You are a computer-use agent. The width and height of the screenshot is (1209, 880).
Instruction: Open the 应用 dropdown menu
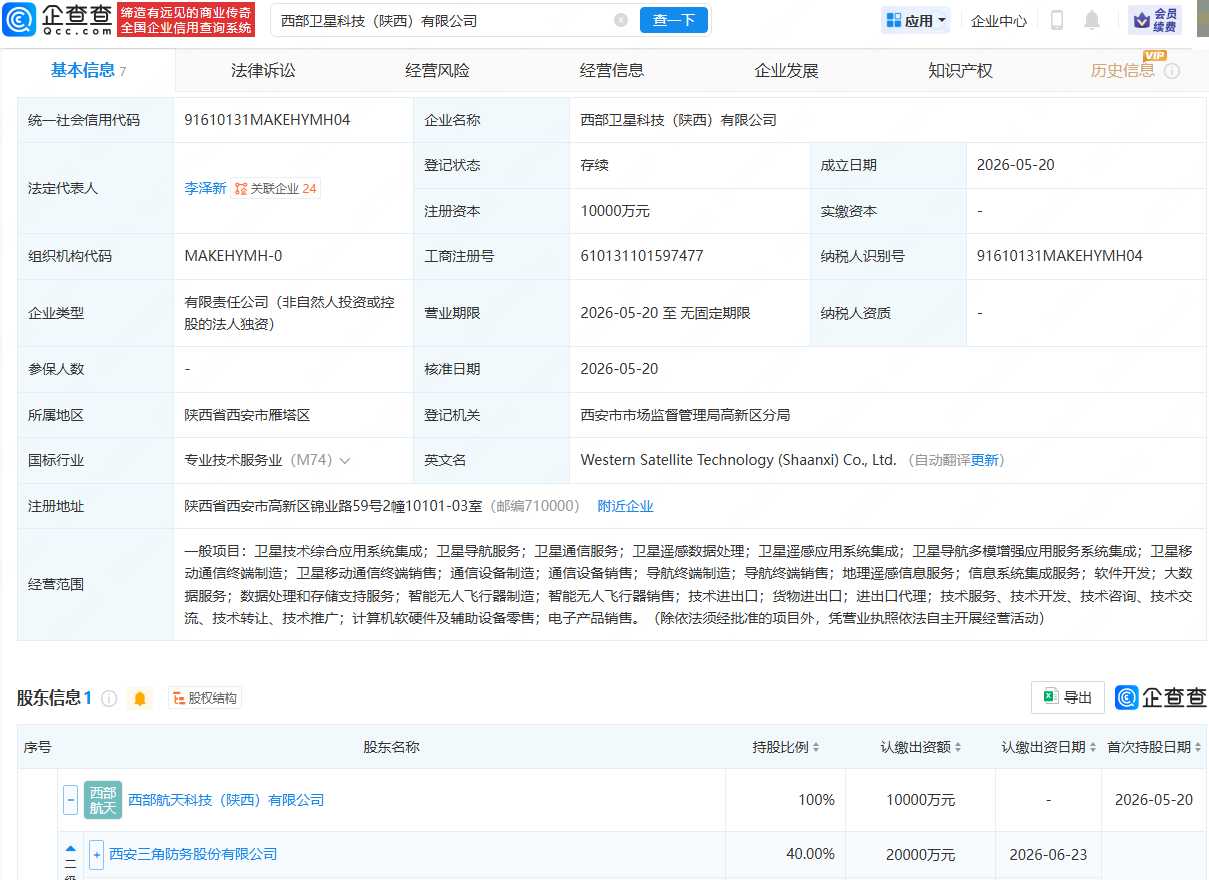(916, 20)
